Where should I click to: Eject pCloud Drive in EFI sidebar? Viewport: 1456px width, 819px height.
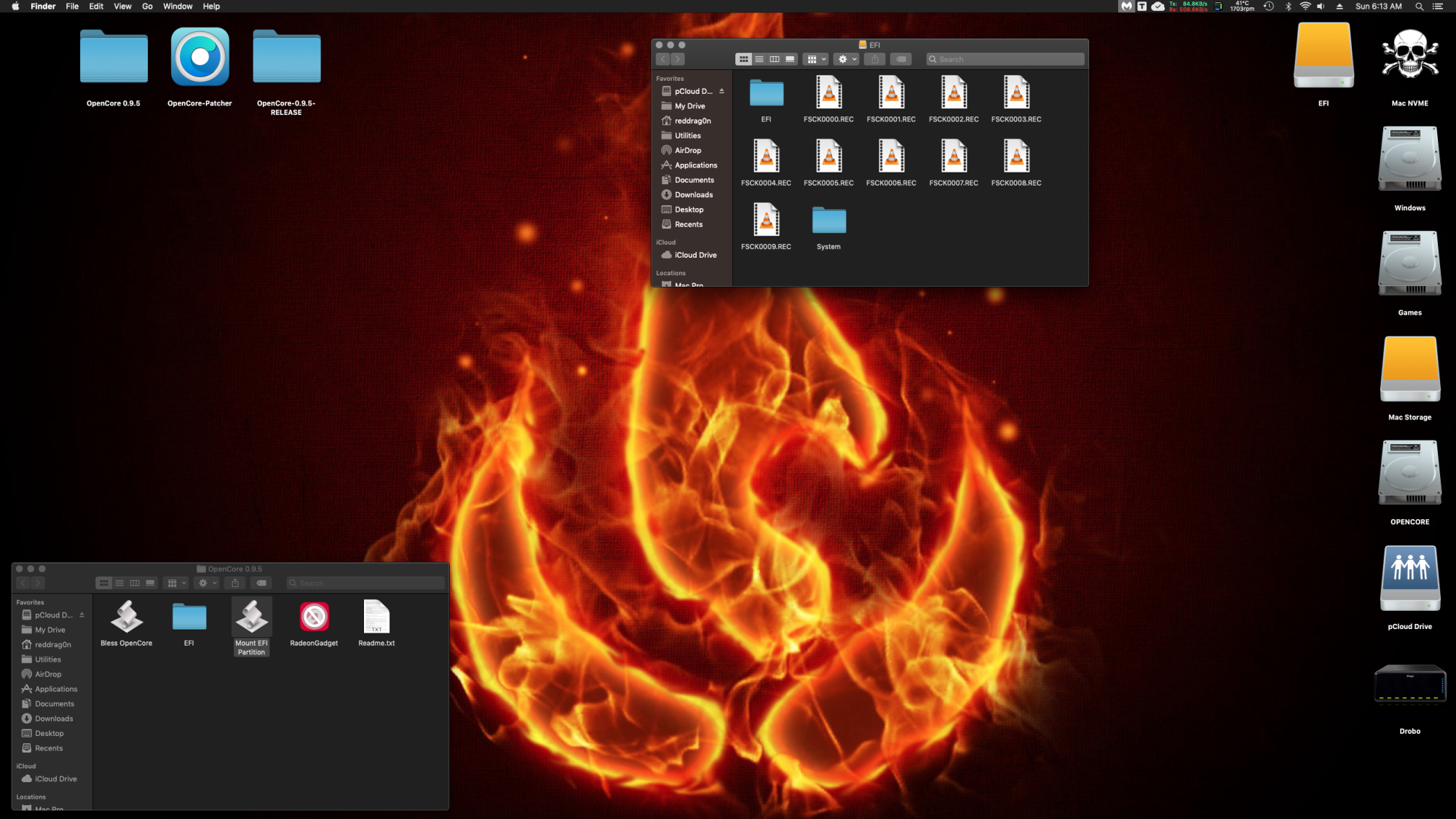[x=721, y=91]
